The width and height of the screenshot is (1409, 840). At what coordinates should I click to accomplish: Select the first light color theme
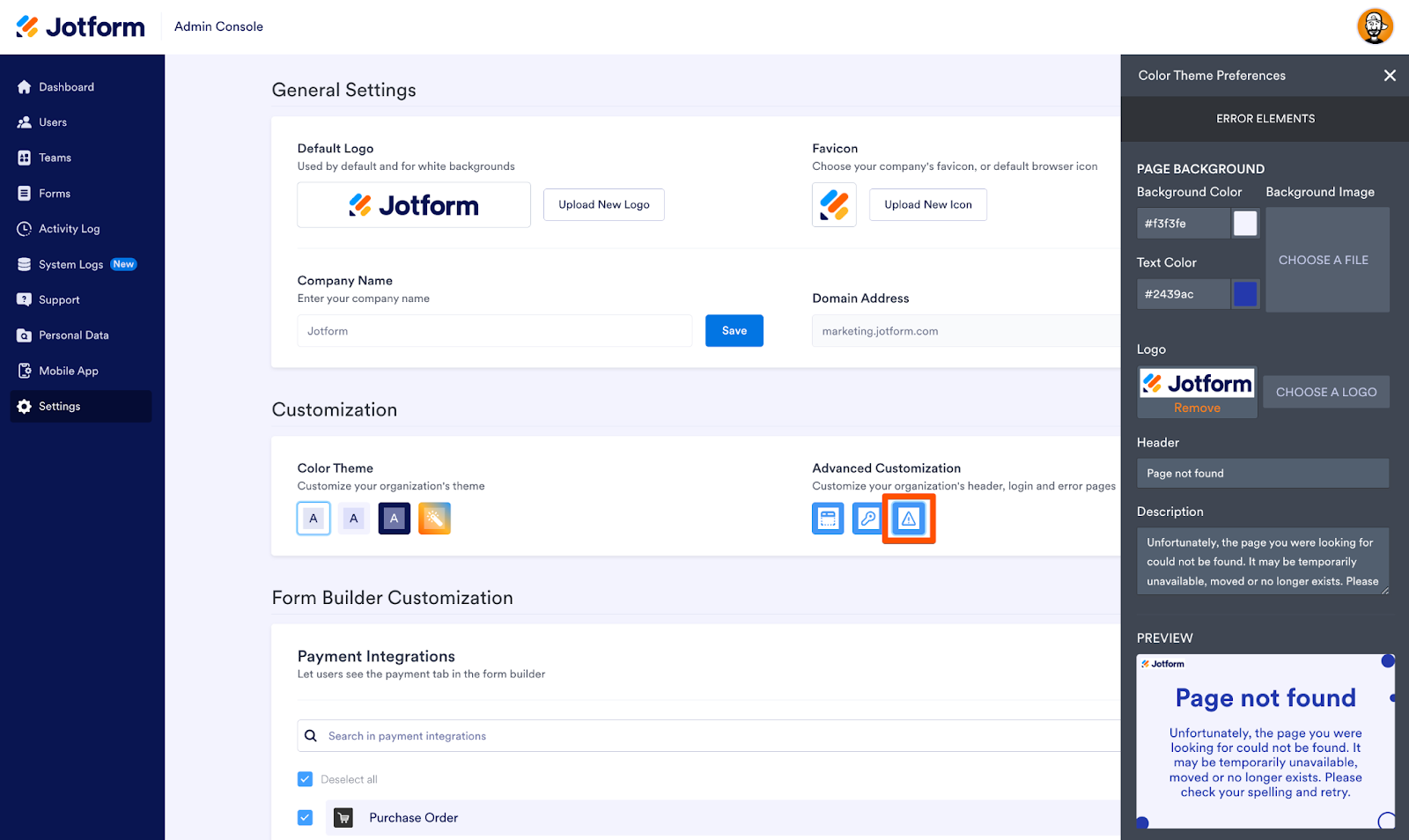coord(314,519)
